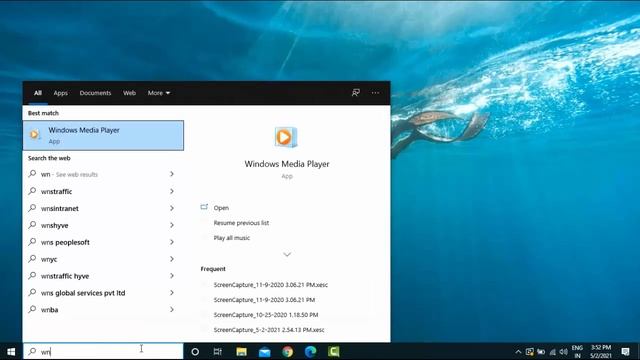Launch Google Chrome from the taskbar

[x=288, y=351]
